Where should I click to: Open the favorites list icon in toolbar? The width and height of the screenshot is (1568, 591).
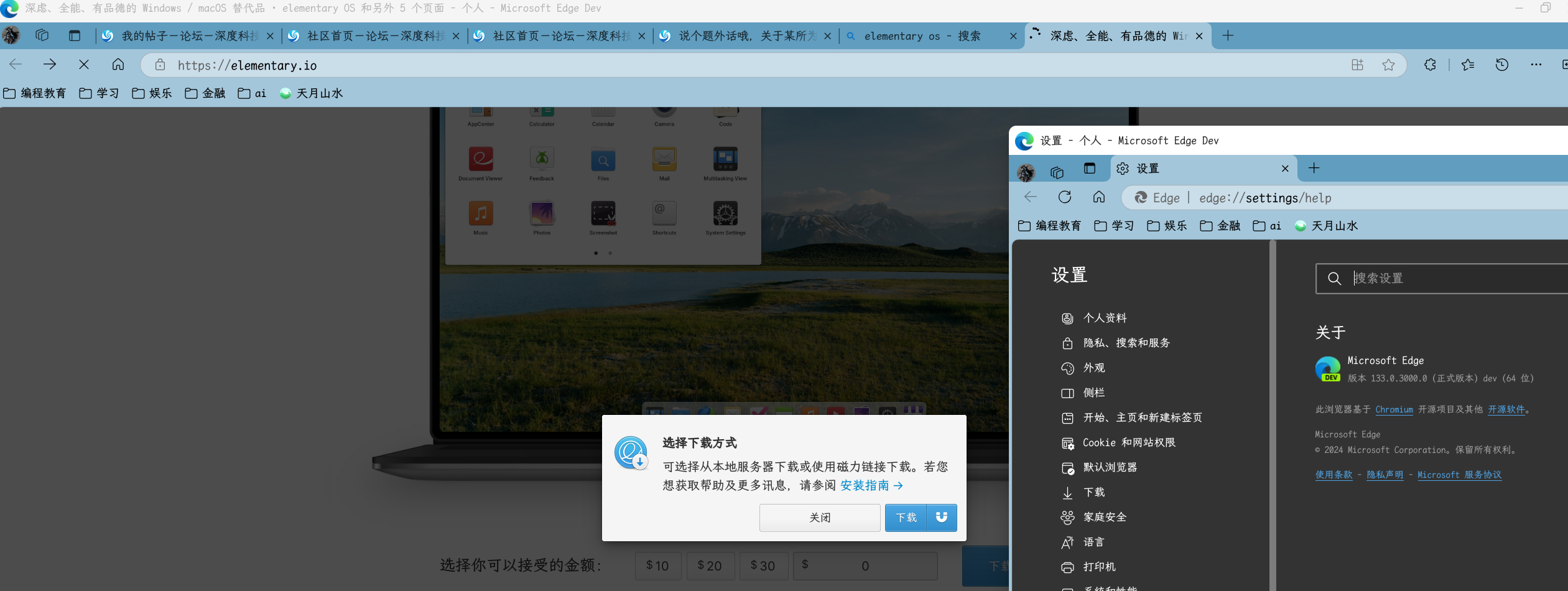[x=1468, y=65]
